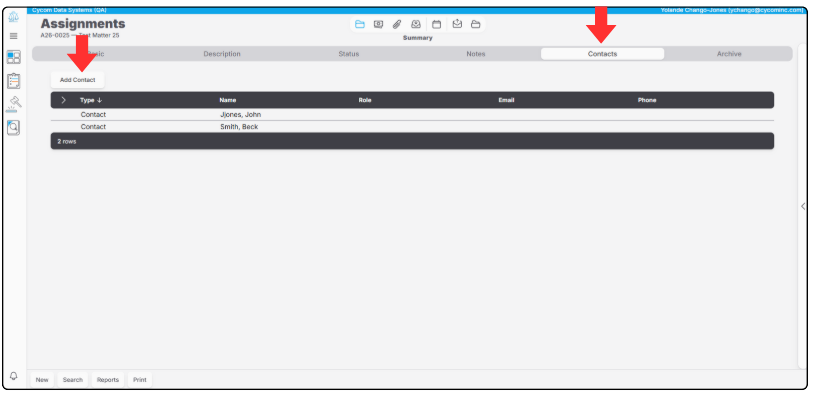This screenshot has width=815, height=395.
Task: Select the Contacts tab
Action: click(x=602, y=54)
